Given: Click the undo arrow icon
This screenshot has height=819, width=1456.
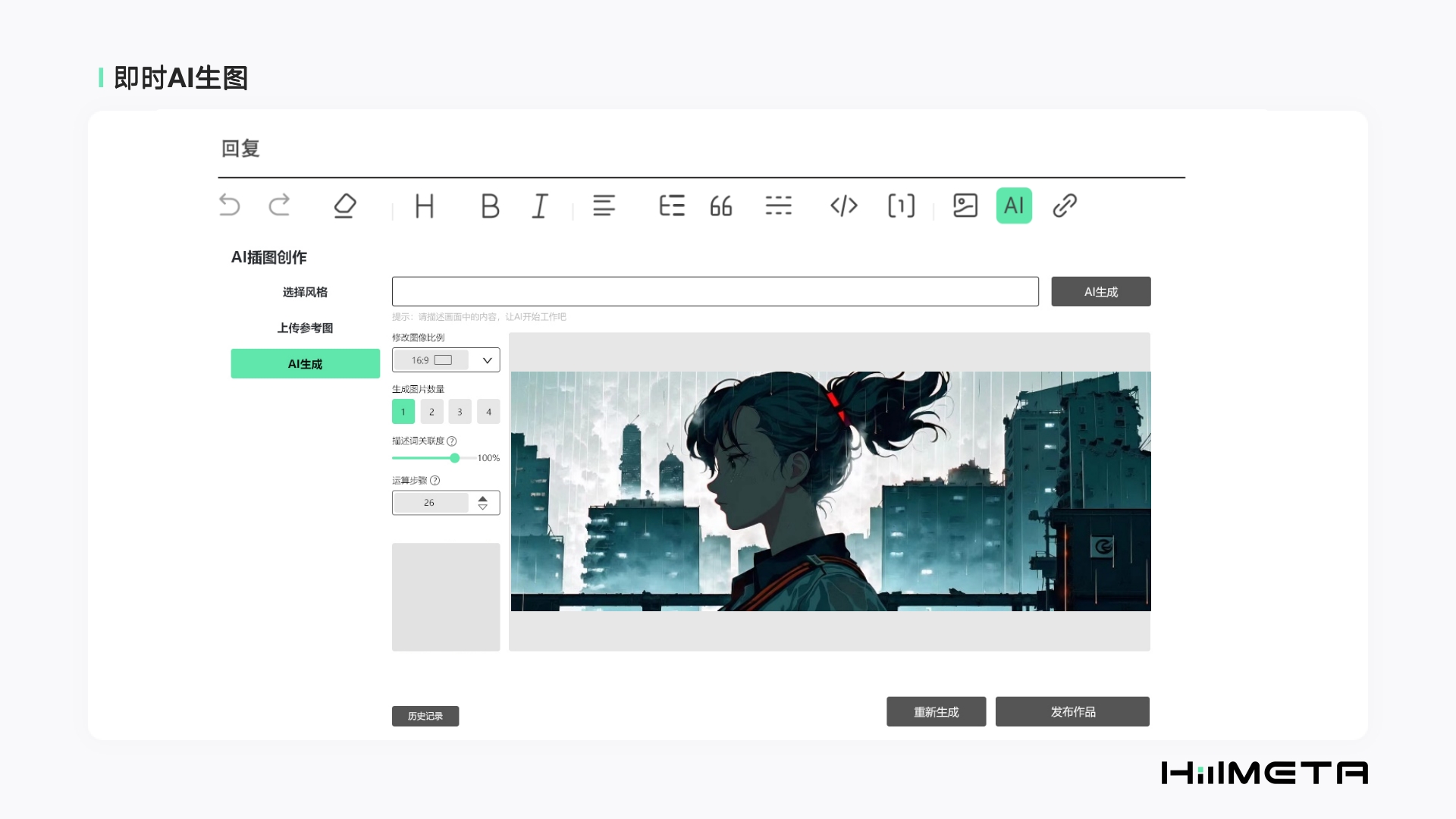Looking at the screenshot, I should (229, 206).
